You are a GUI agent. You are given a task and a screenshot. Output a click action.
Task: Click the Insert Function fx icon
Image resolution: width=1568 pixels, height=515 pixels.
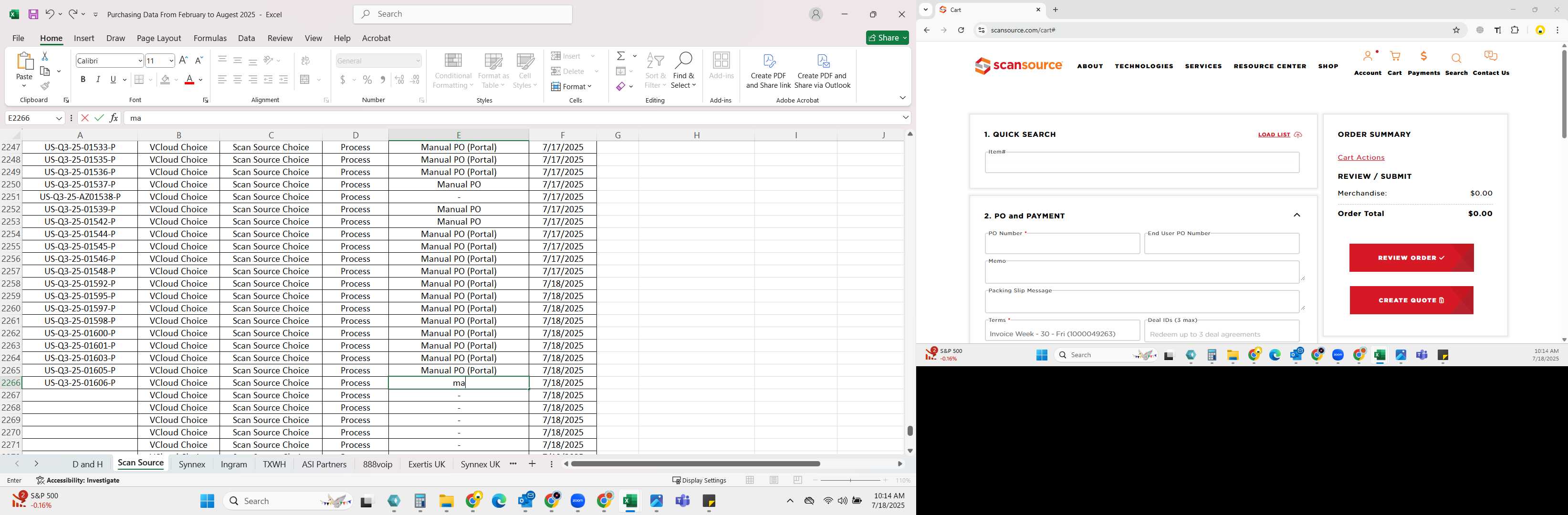[x=114, y=118]
